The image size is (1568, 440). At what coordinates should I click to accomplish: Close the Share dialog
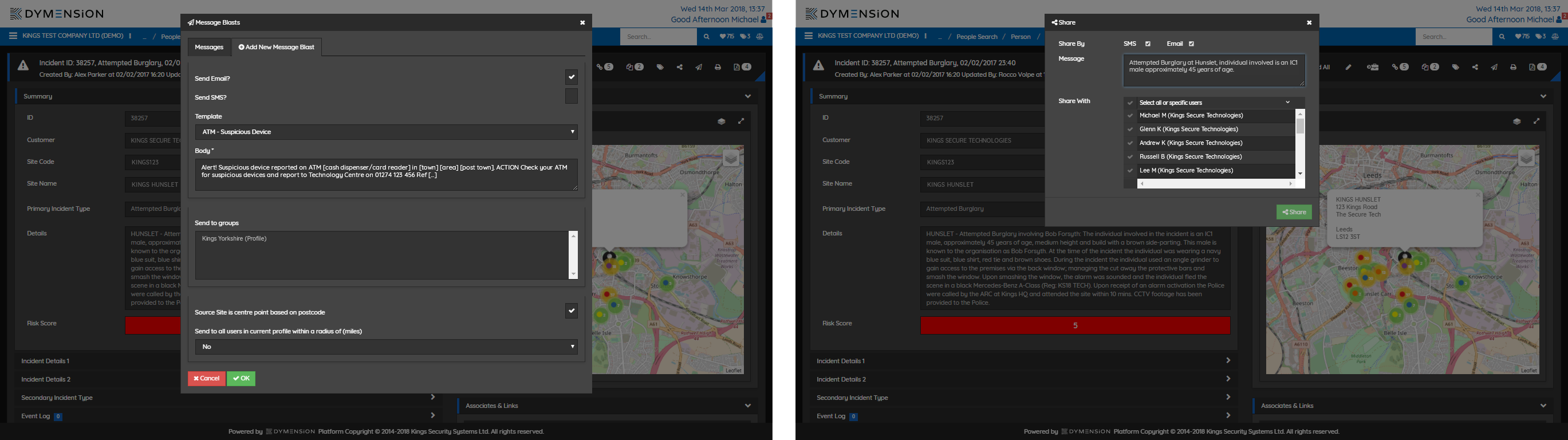tap(1309, 22)
